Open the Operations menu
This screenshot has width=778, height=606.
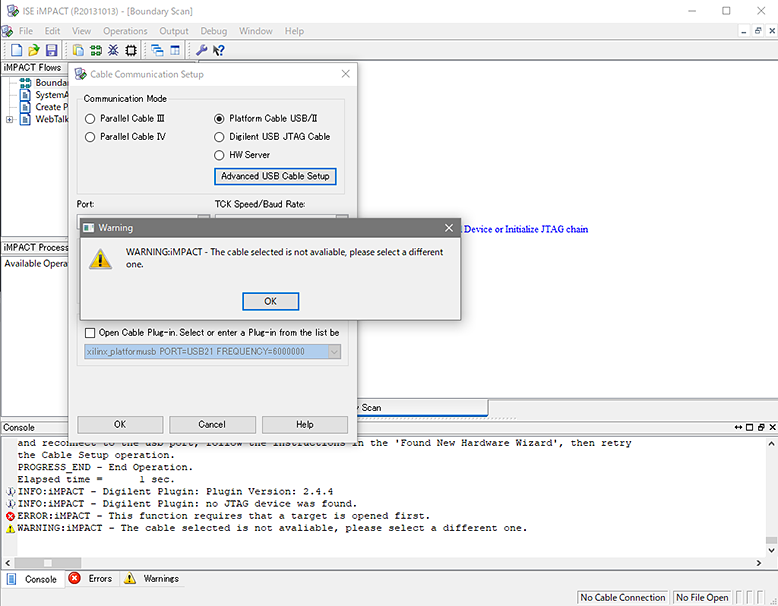point(125,31)
